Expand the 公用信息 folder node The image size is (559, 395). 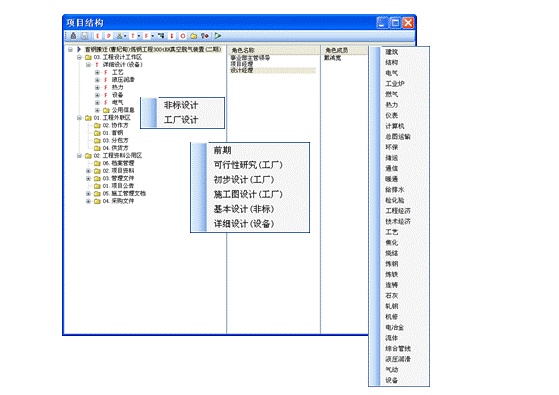97,110
